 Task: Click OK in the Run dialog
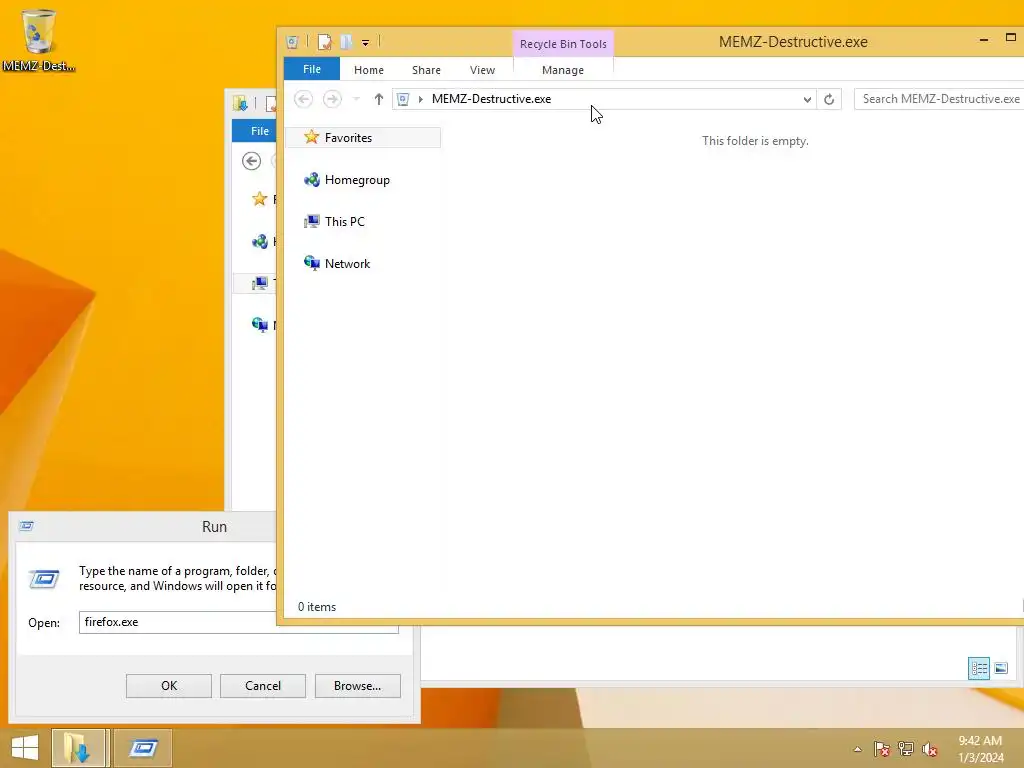168,686
